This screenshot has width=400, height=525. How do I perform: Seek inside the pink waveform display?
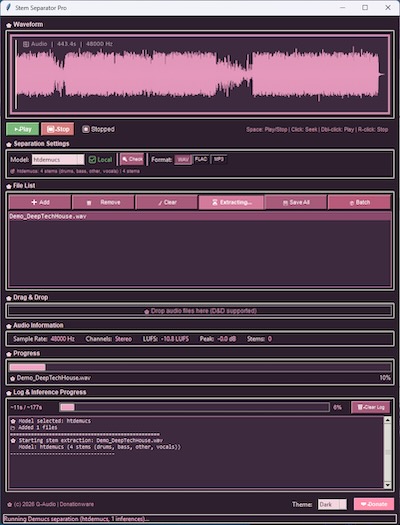201,75
